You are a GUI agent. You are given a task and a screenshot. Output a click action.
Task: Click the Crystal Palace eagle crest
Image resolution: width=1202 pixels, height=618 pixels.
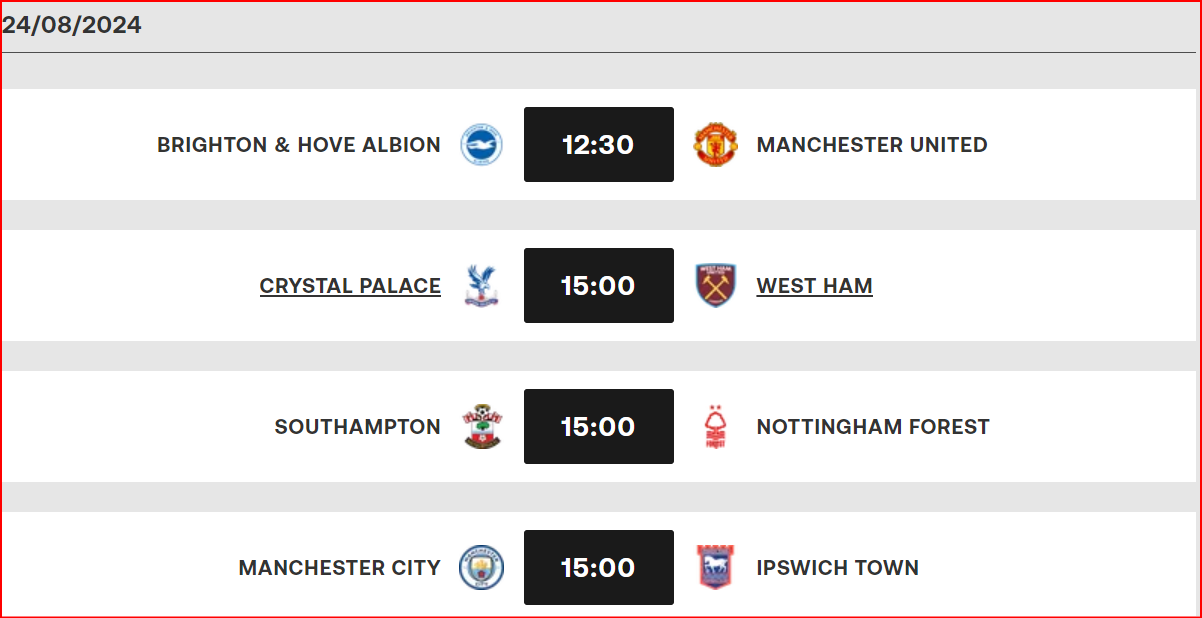pyautogui.click(x=481, y=286)
